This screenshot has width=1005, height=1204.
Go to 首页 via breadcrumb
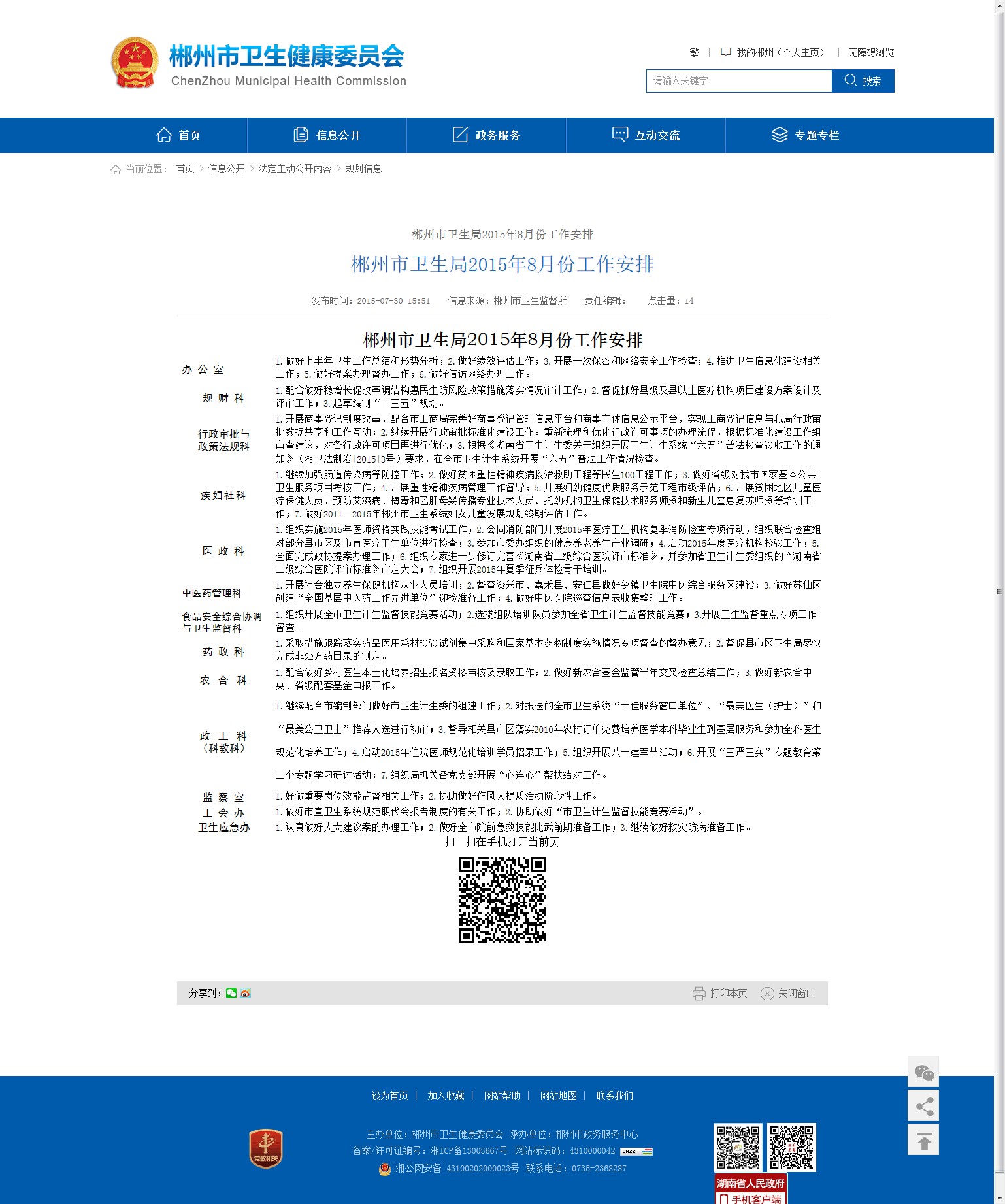[186, 169]
